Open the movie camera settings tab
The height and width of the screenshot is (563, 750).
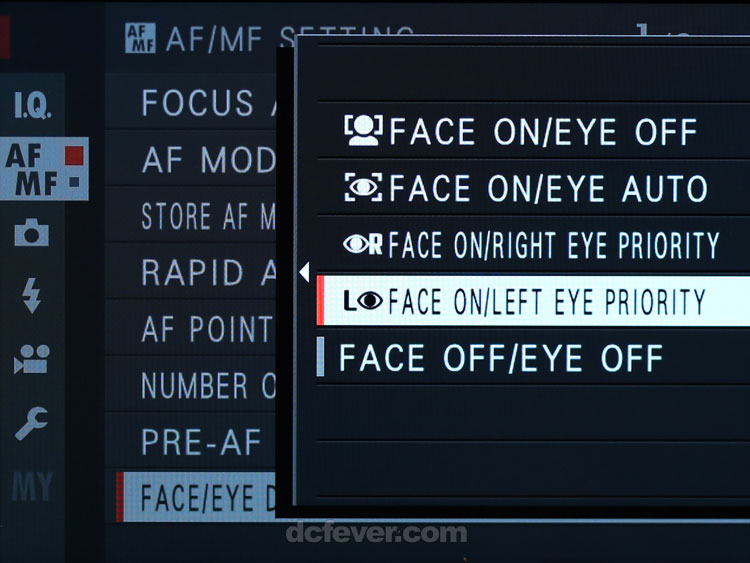(x=32, y=359)
